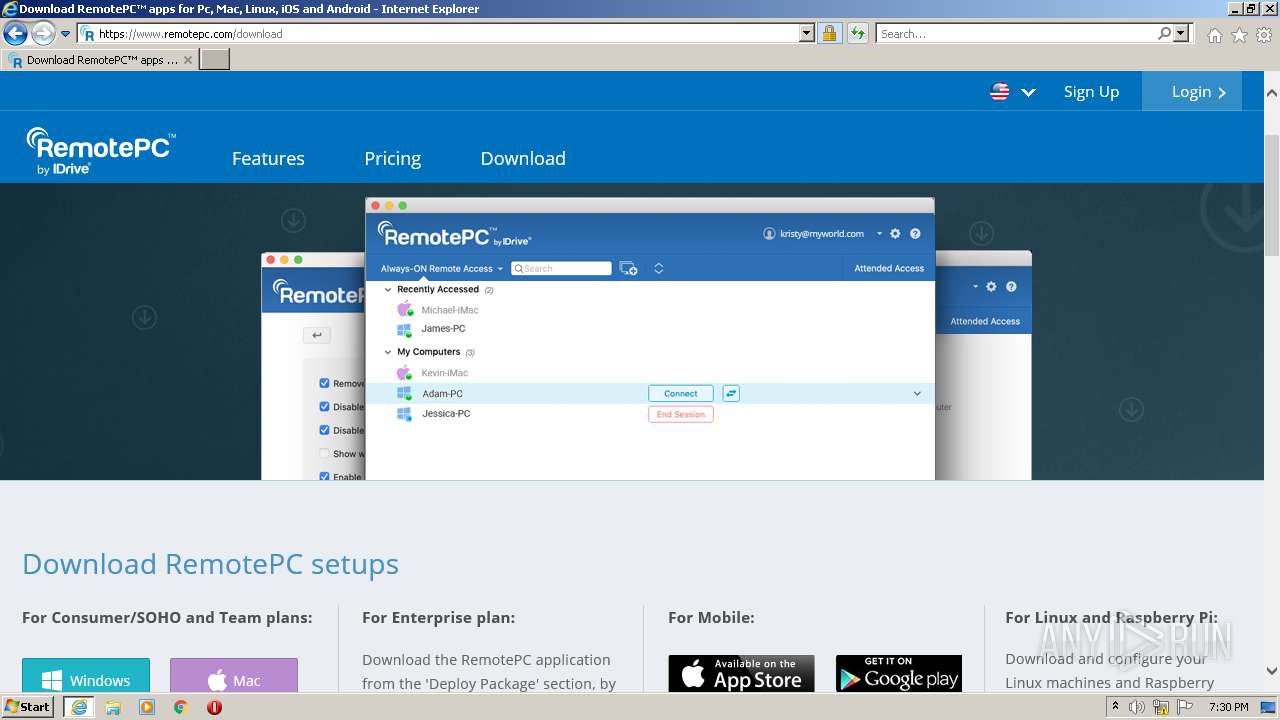Click the red round icon in taskbar
The width and height of the screenshot is (1280, 720).
click(214, 707)
